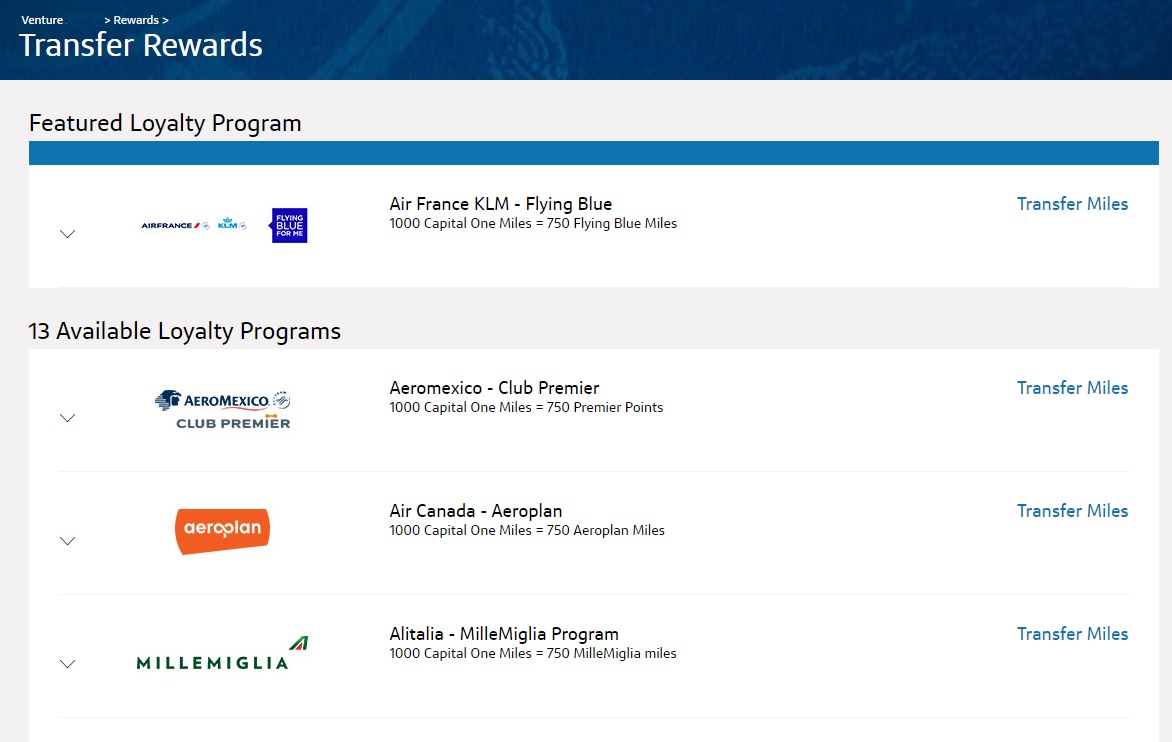Screen dimensions: 1172x742
Task: Navigate to Rewards via breadcrumb
Action: (x=135, y=19)
